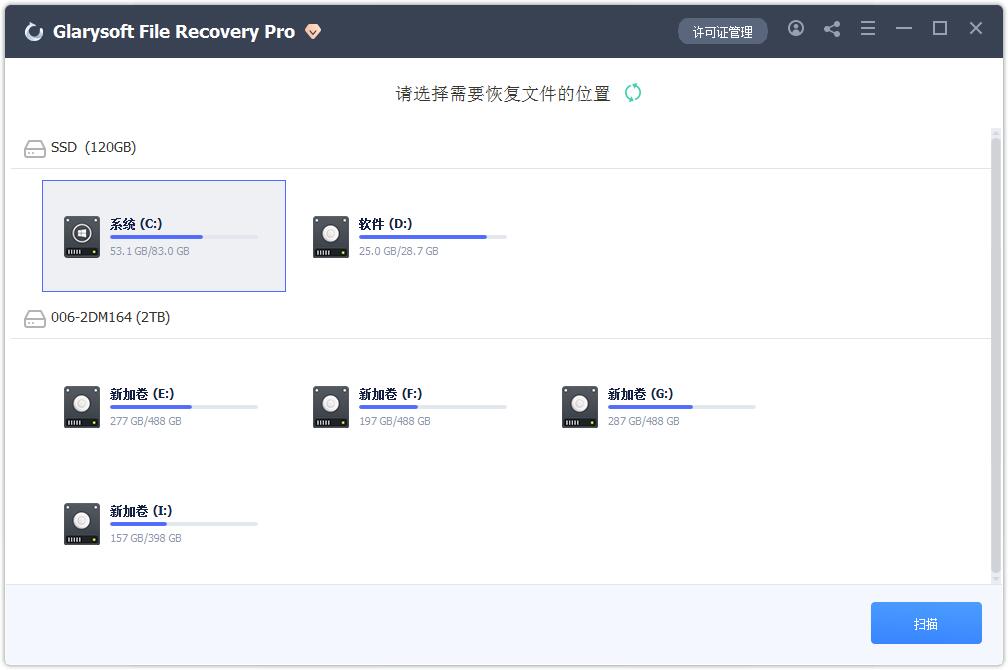Click the 157 GB/398 GB size text
Screen dimensions: 1008x670
pos(145,538)
